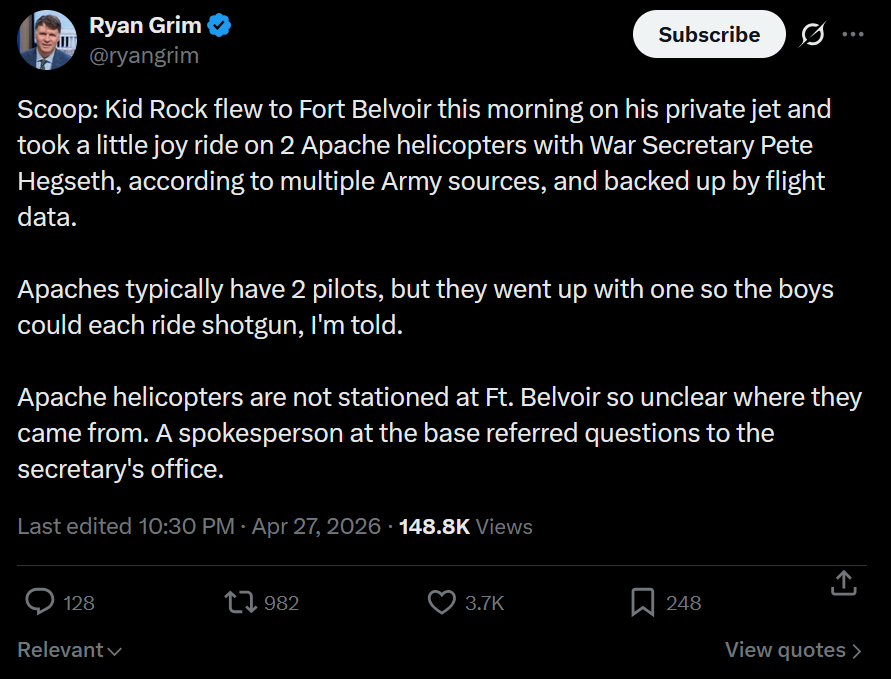Click the 3.7K likes count

(485, 603)
